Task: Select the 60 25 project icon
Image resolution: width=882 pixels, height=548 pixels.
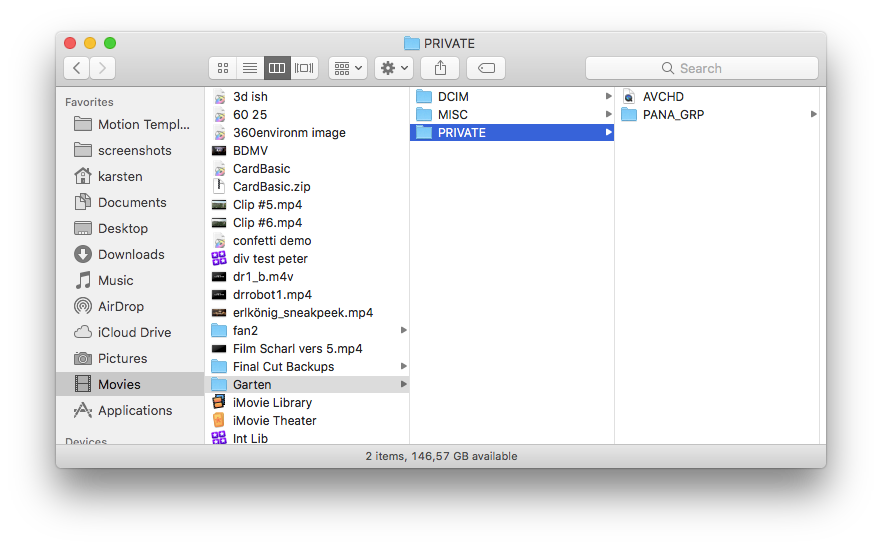Action: (219, 115)
